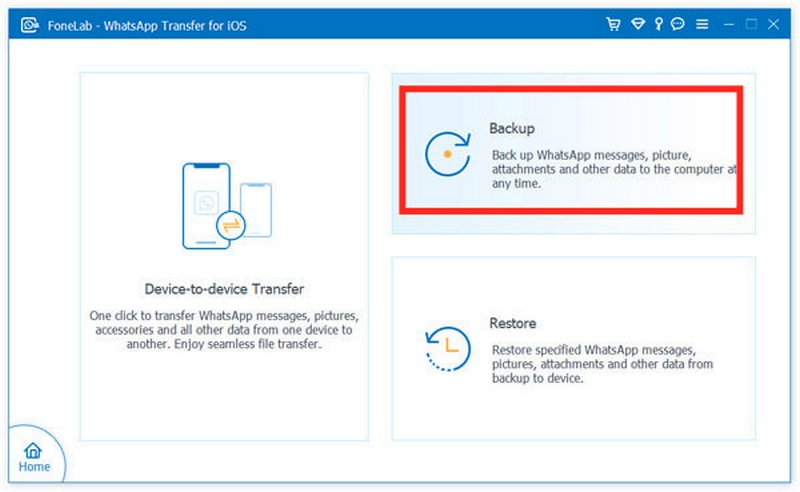Click the Device-to-device Transfer description paragraph
800x492 pixels.
(224, 329)
